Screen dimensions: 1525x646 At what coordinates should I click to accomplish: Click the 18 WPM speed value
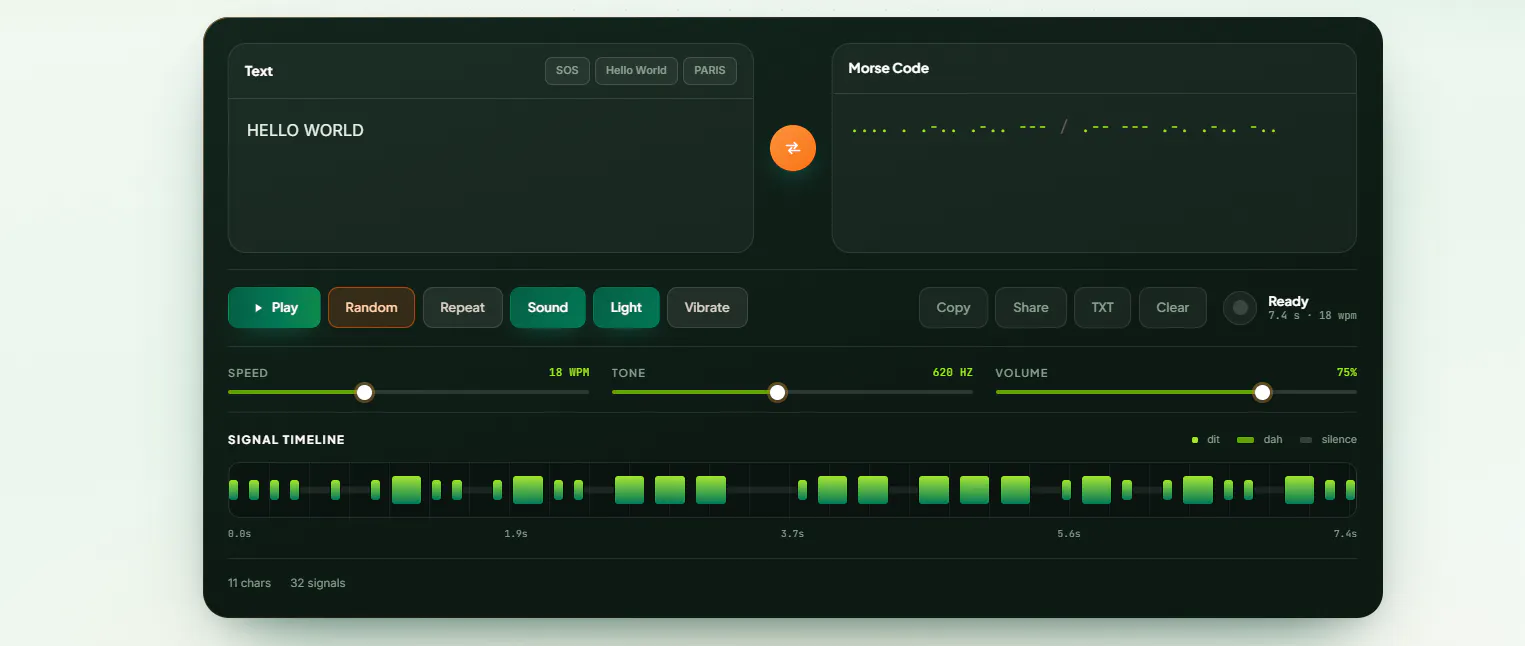[x=569, y=372]
